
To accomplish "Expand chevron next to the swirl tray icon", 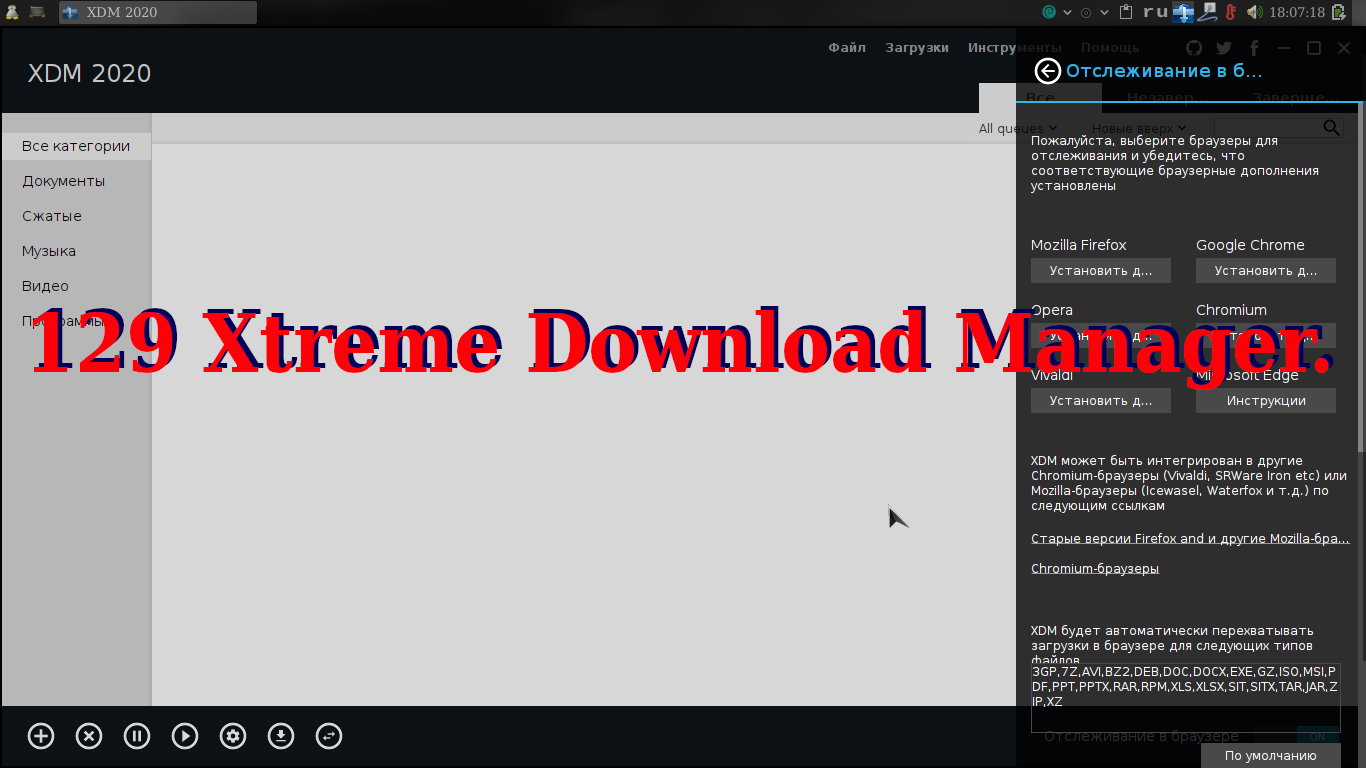I will (1067, 12).
